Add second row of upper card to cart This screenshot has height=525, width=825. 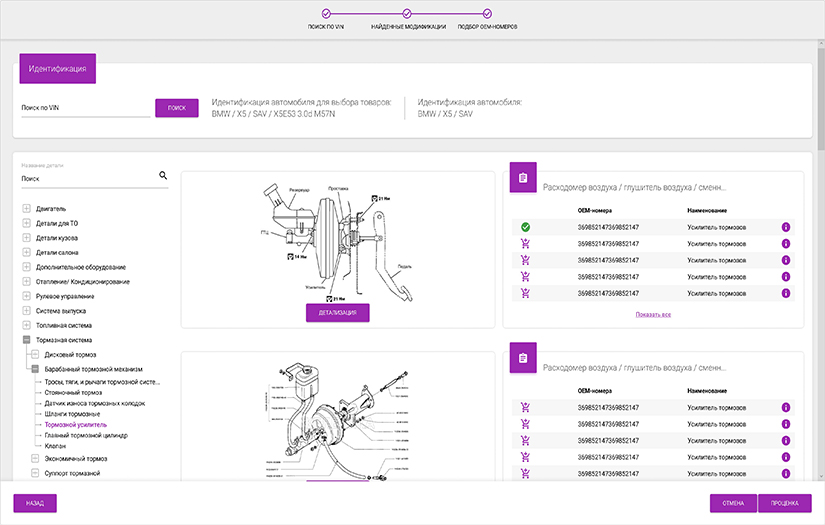tap(525, 244)
